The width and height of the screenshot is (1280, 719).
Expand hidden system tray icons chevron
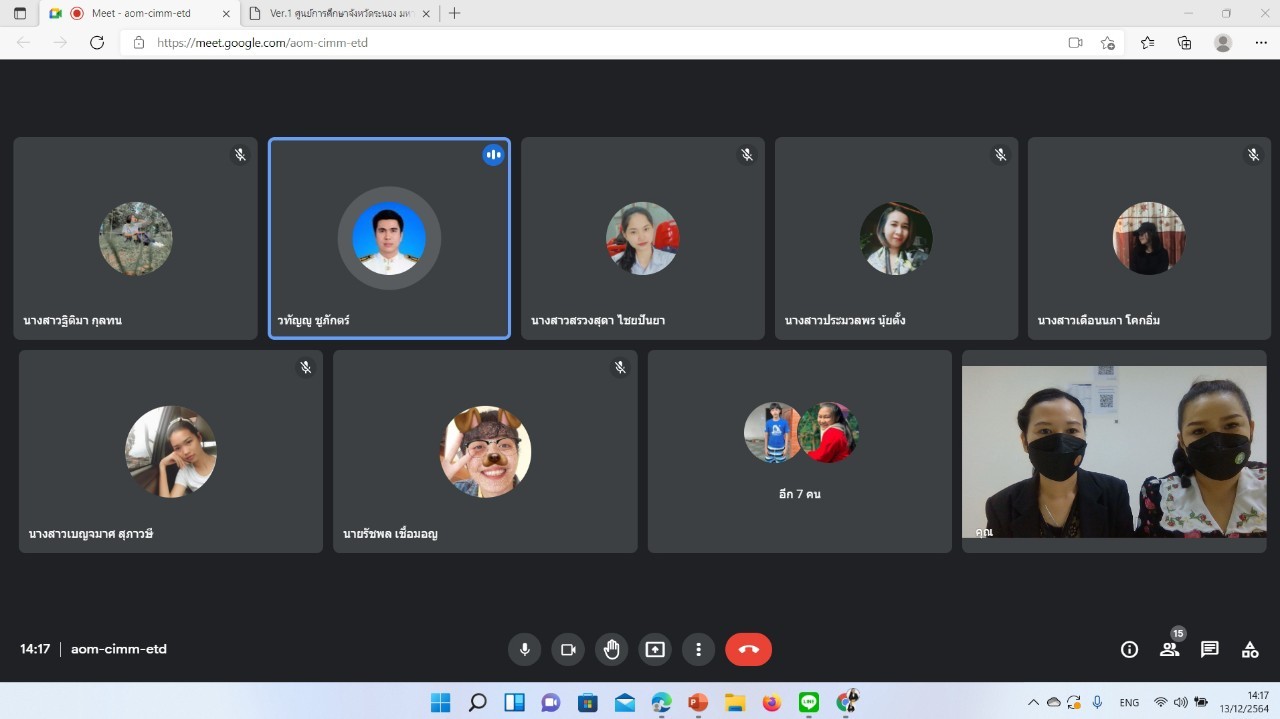pos(1033,703)
